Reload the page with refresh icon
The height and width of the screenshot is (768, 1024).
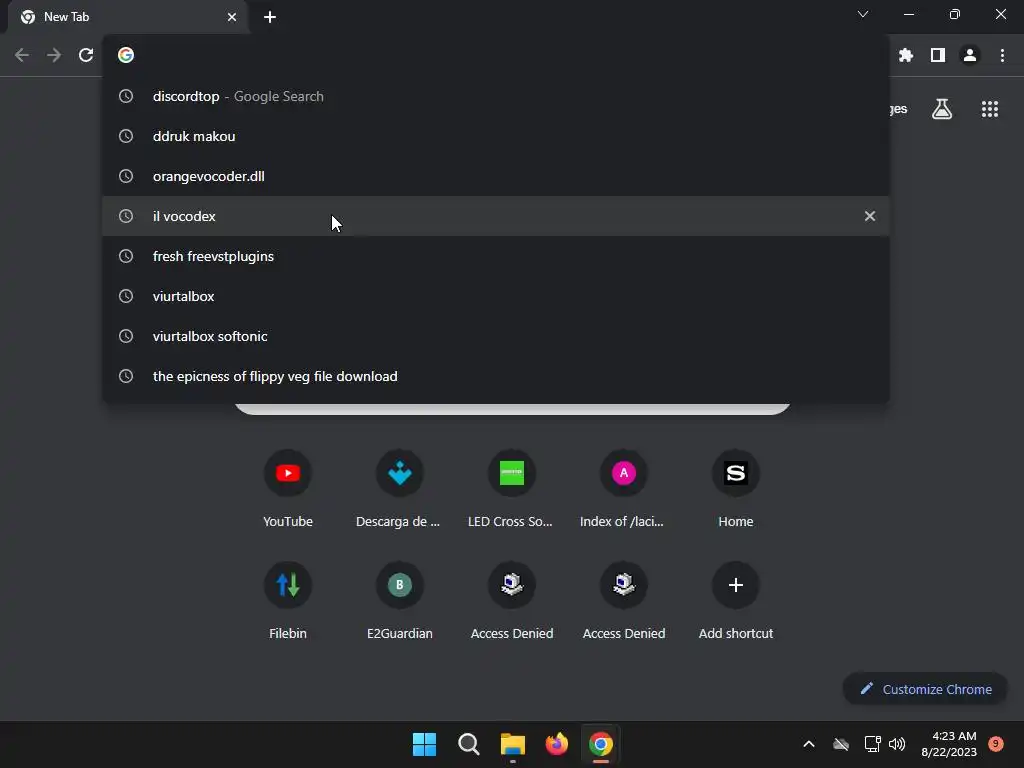click(x=86, y=56)
